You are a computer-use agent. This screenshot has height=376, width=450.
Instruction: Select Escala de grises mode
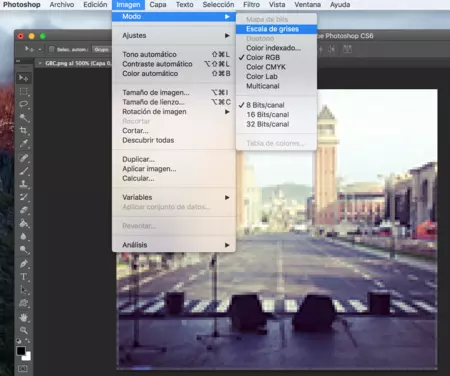point(276,29)
